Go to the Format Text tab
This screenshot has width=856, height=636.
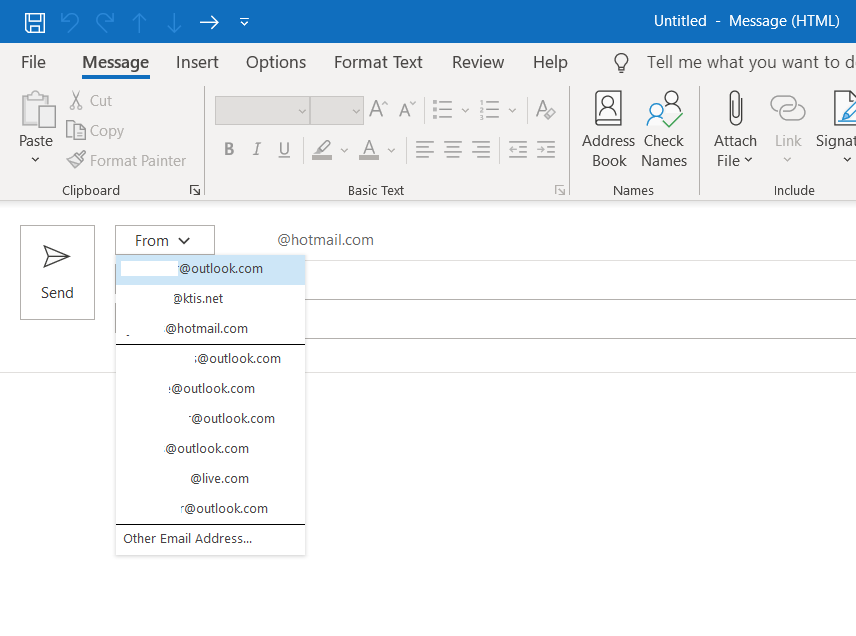click(378, 62)
